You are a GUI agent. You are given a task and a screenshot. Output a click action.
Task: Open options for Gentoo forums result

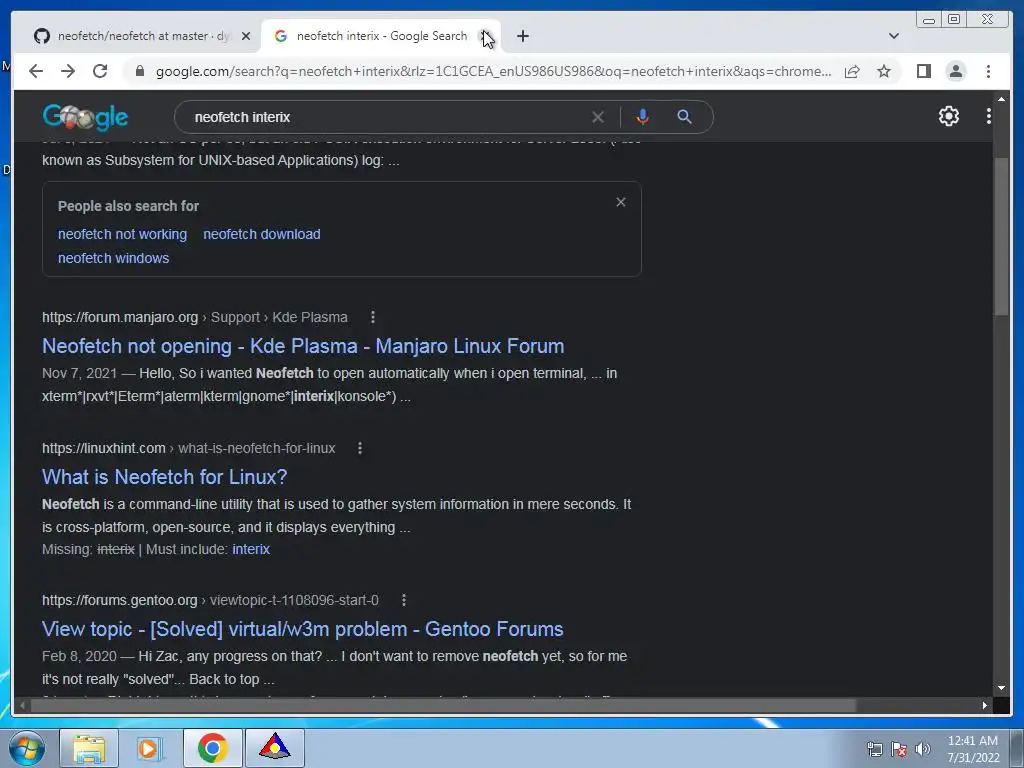pos(404,600)
